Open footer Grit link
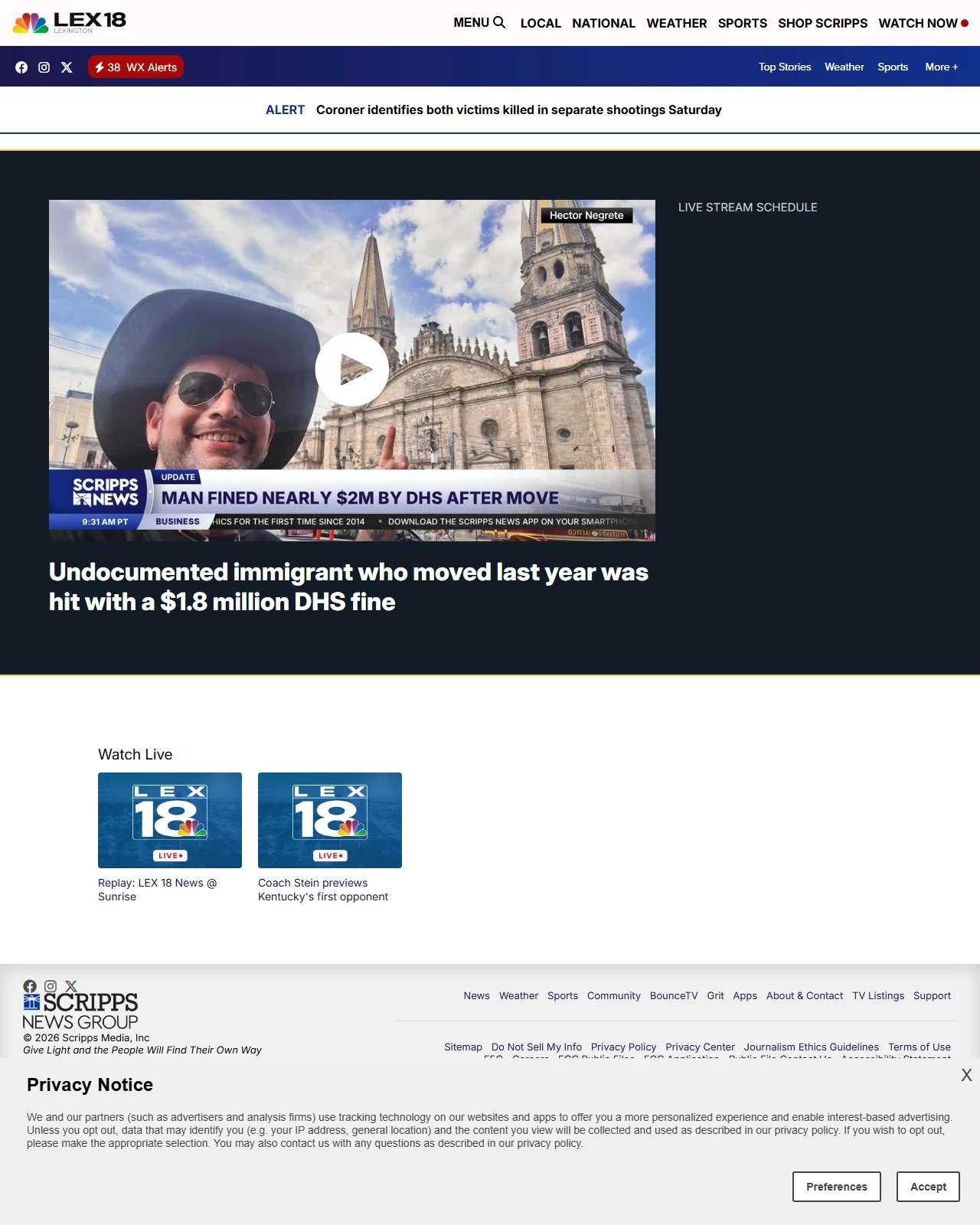This screenshot has width=980, height=1225. click(x=715, y=995)
